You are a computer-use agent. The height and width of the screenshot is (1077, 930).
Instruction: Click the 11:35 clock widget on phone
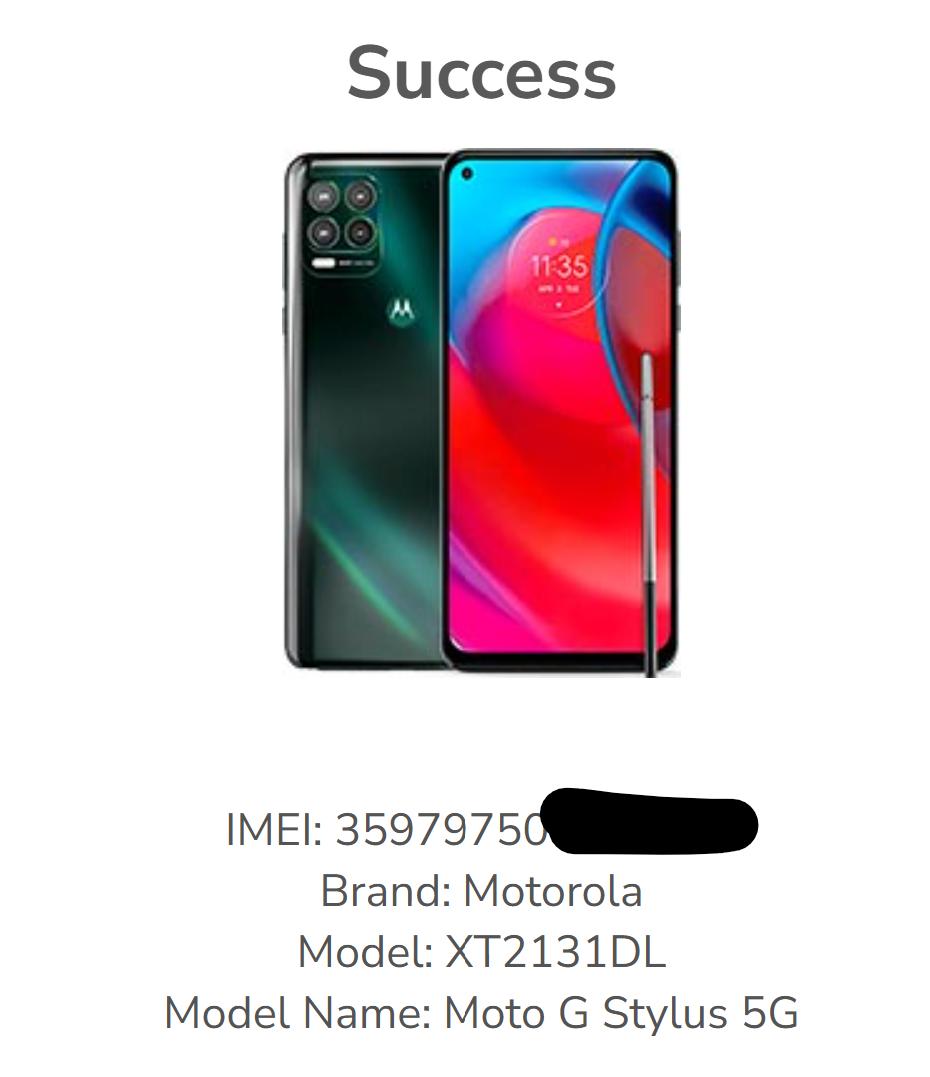558,273
